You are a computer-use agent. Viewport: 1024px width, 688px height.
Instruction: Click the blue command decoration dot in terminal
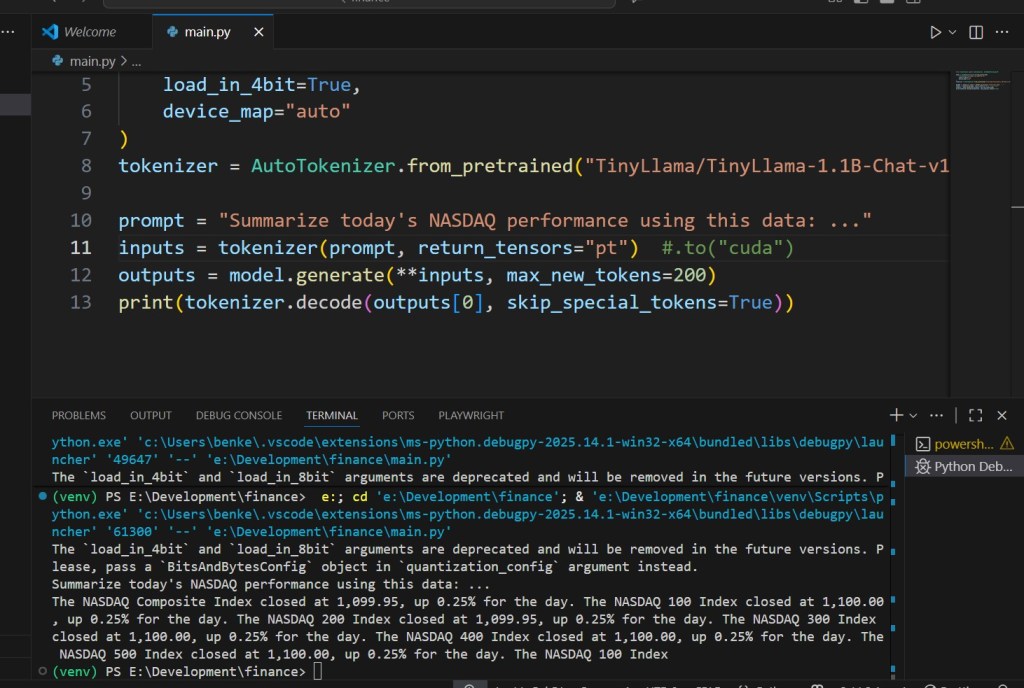(x=42, y=496)
